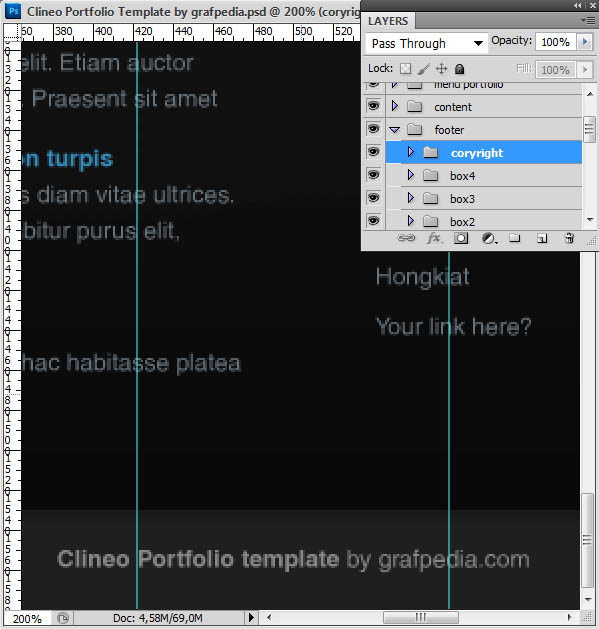
Task: Select the content layer group
Action: (x=483, y=106)
